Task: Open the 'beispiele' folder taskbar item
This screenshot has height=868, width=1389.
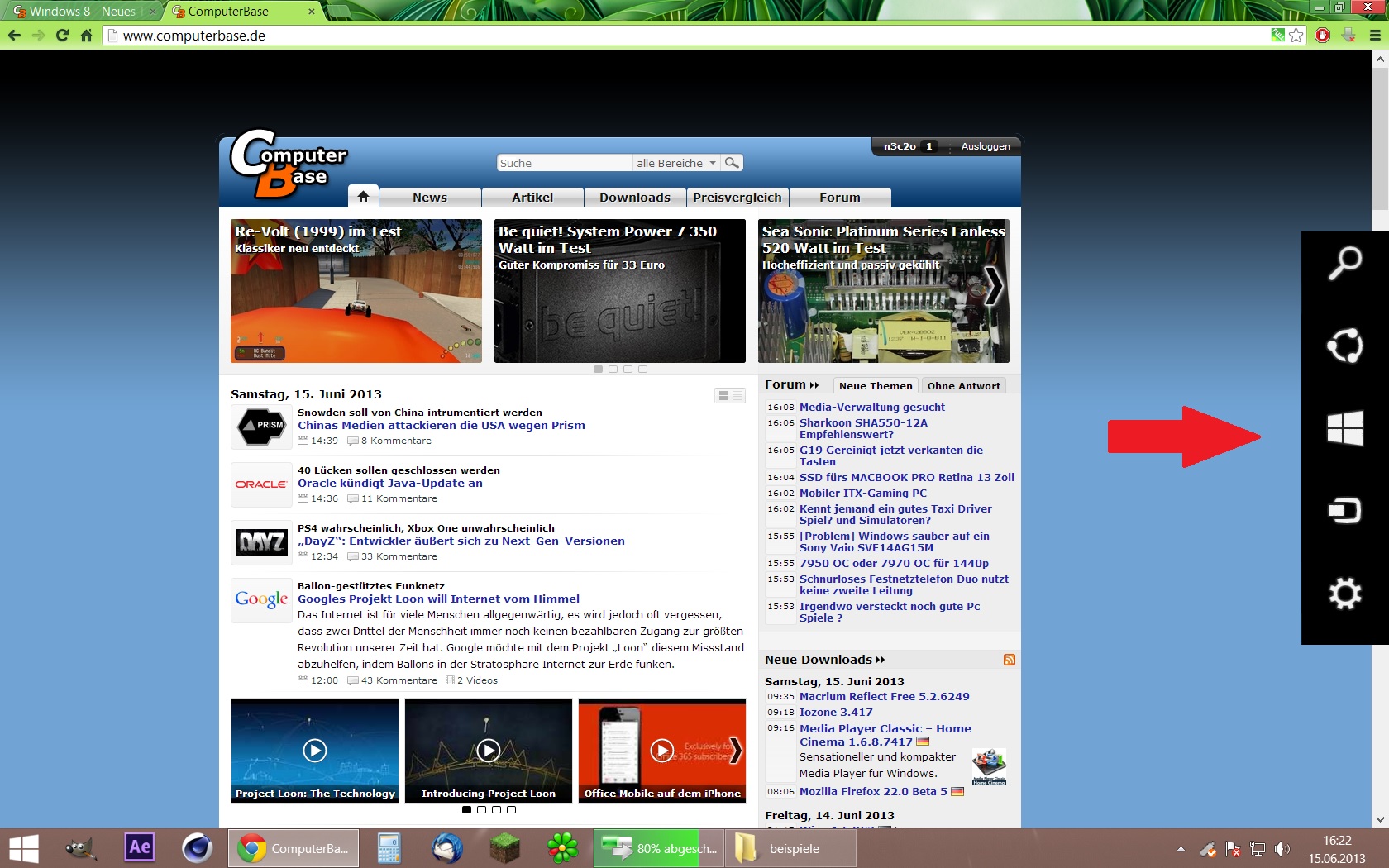Action: tap(791, 849)
